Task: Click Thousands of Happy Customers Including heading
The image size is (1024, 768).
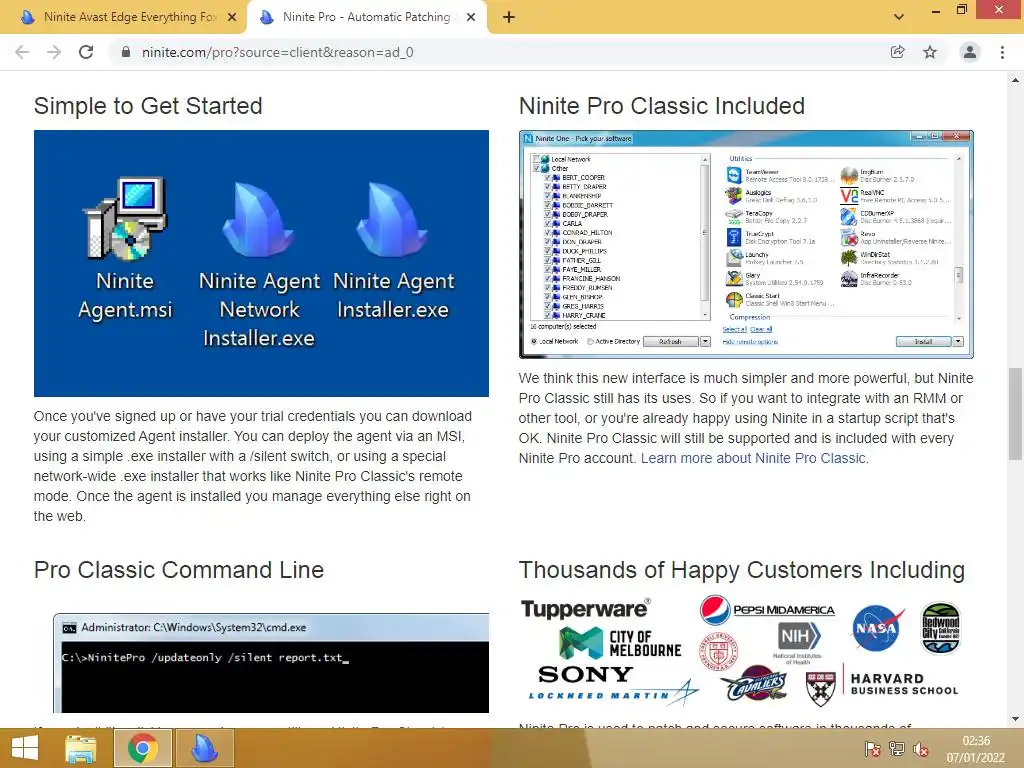Action: coord(742,570)
